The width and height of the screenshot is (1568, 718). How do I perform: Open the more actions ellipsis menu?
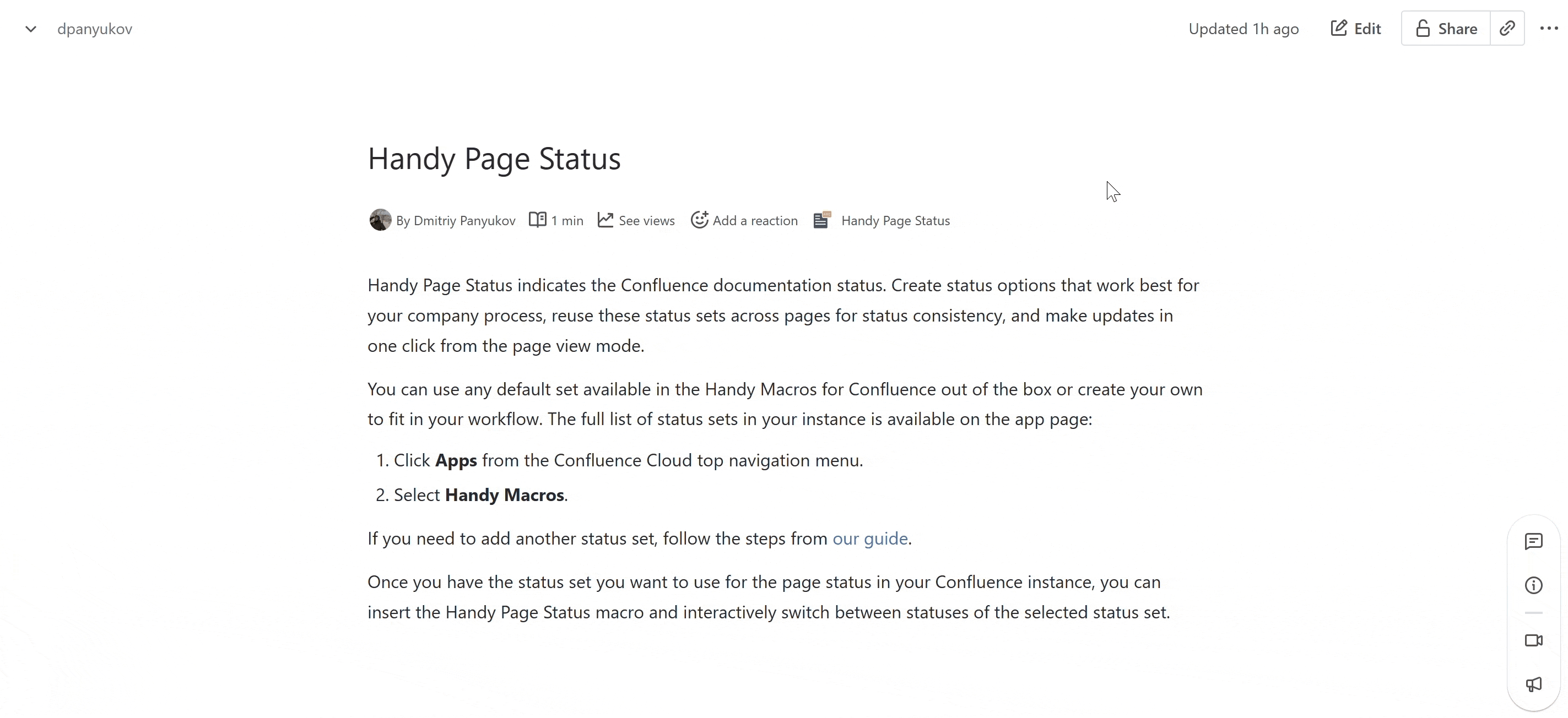tap(1549, 29)
